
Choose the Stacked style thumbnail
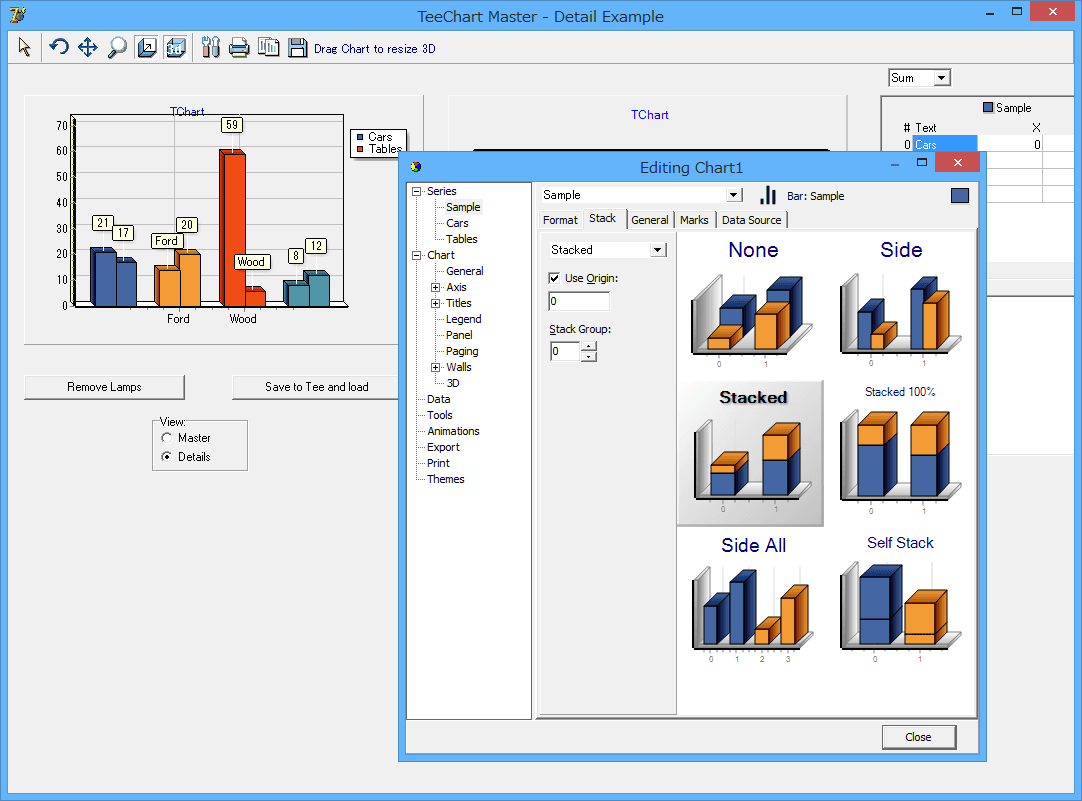pos(751,453)
